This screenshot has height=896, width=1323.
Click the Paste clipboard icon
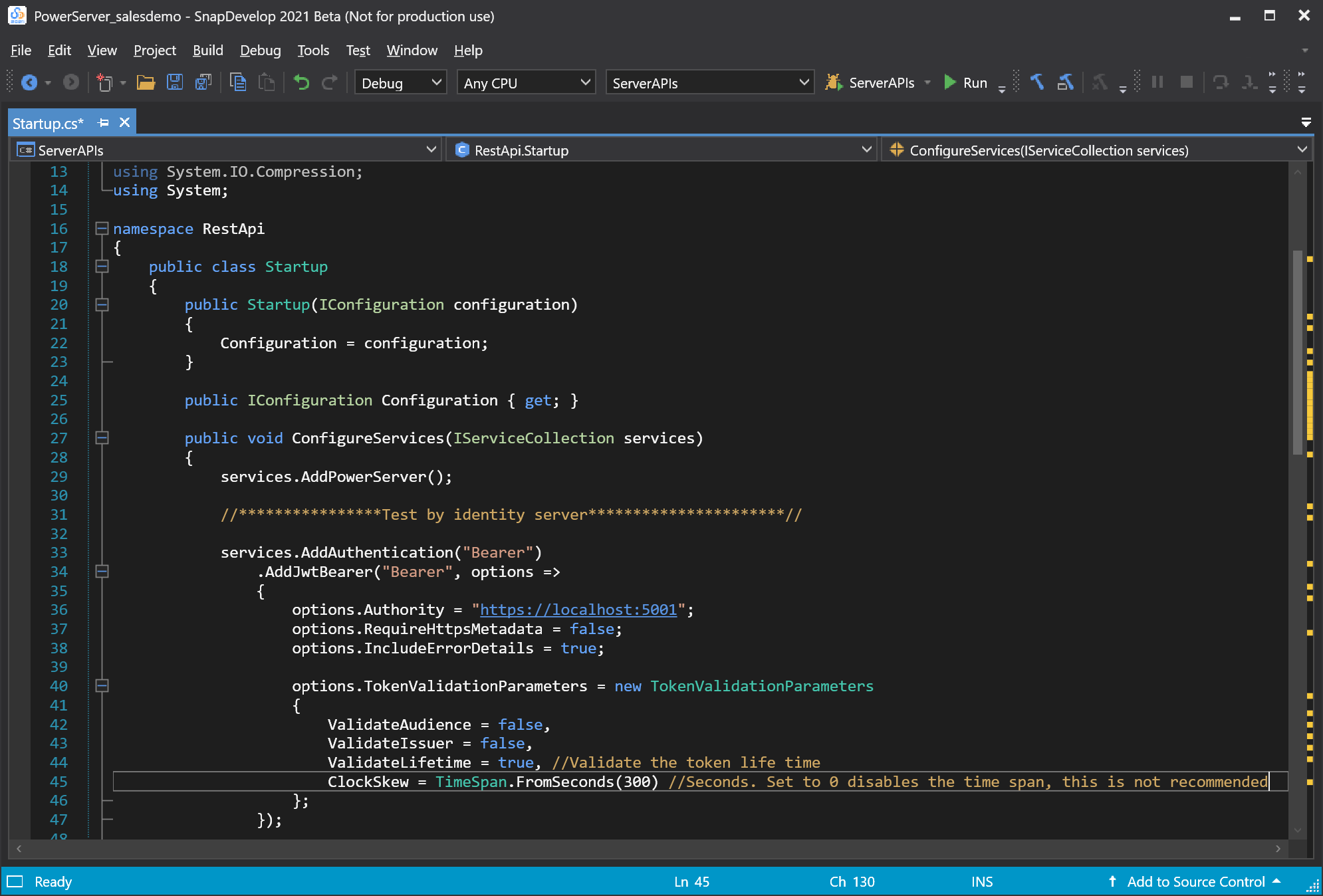tap(267, 82)
